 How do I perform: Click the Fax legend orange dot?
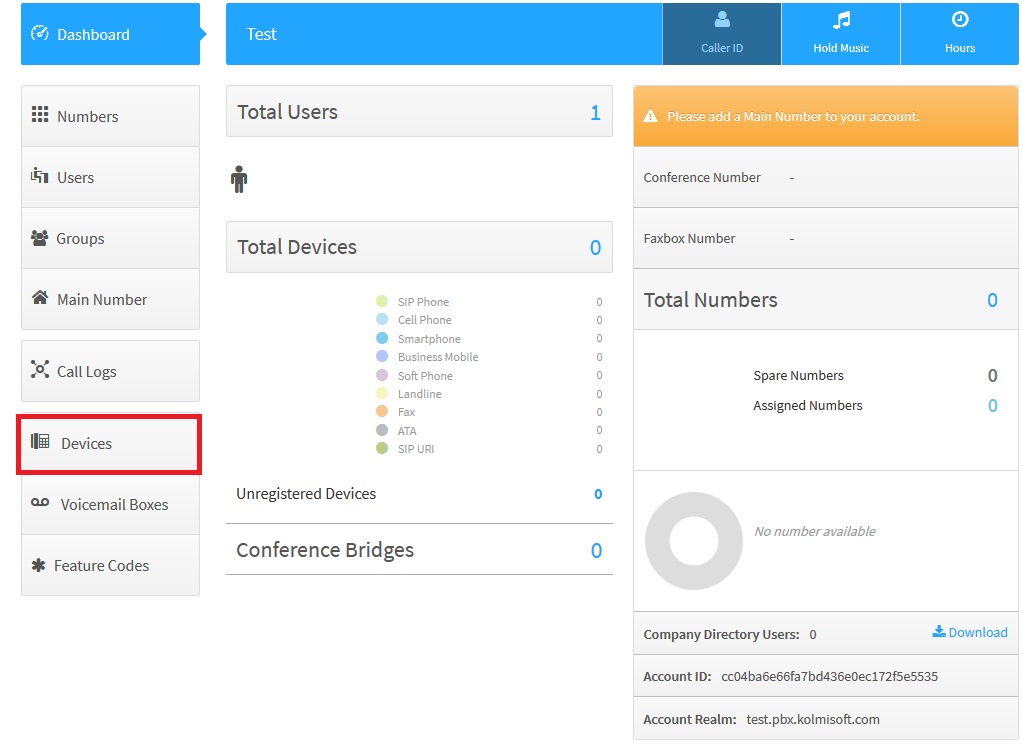382,412
